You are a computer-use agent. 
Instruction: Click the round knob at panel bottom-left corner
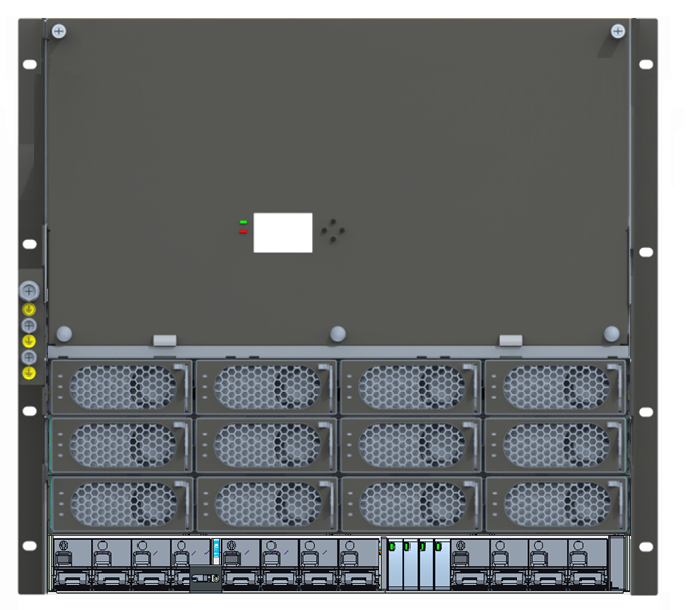tap(64, 333)
